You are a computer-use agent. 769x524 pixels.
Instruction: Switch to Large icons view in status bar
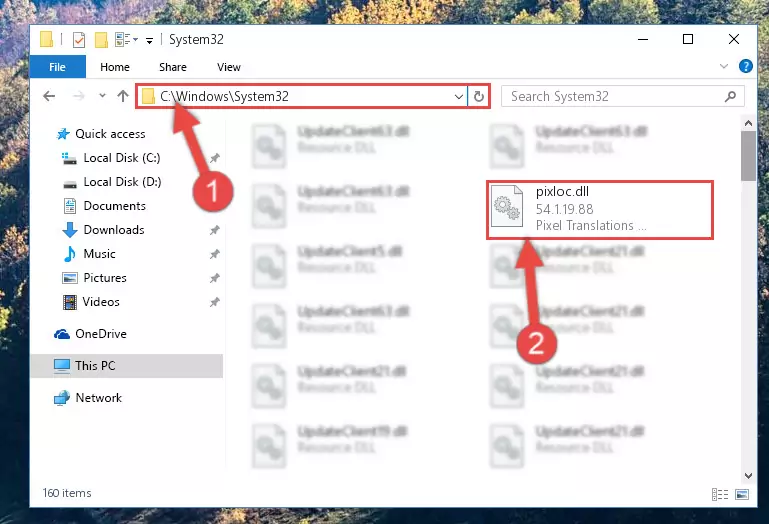(742, 494)
